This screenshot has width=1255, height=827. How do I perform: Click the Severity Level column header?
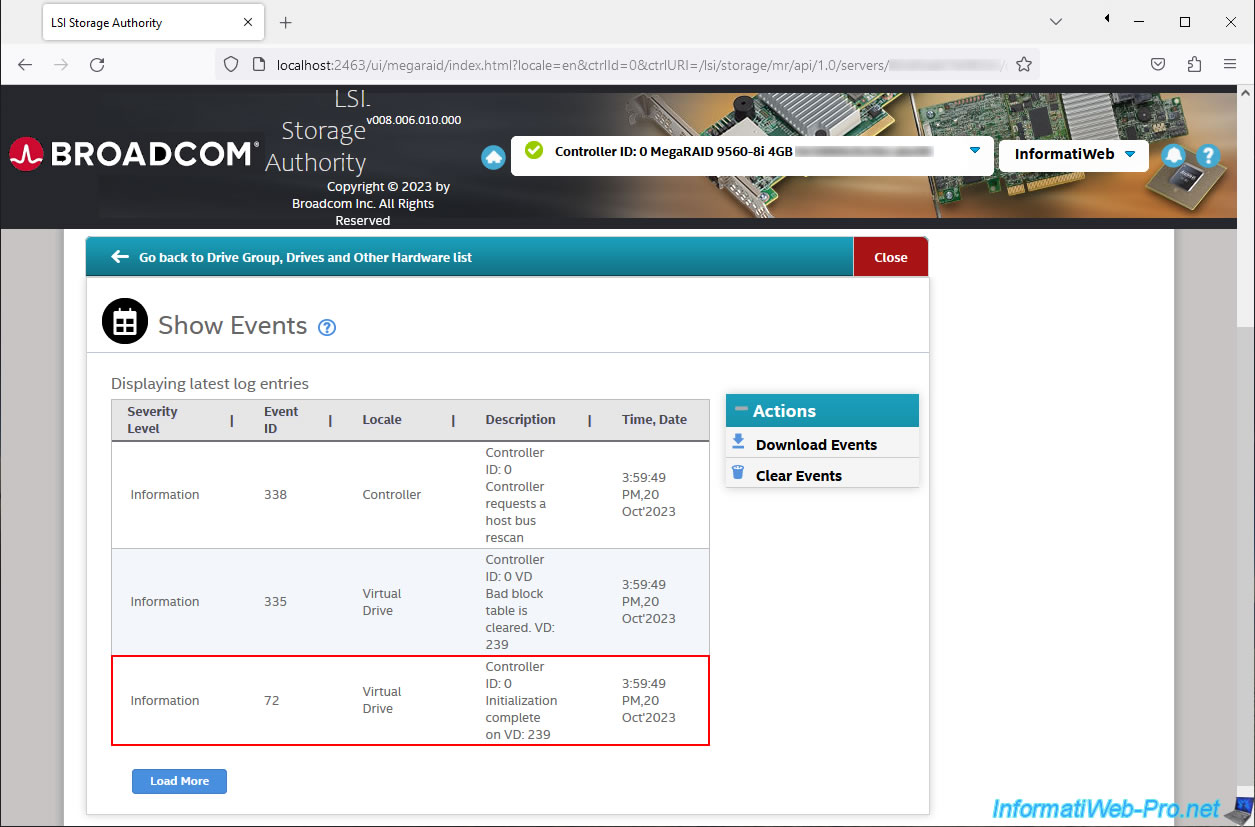click(152, 420)
